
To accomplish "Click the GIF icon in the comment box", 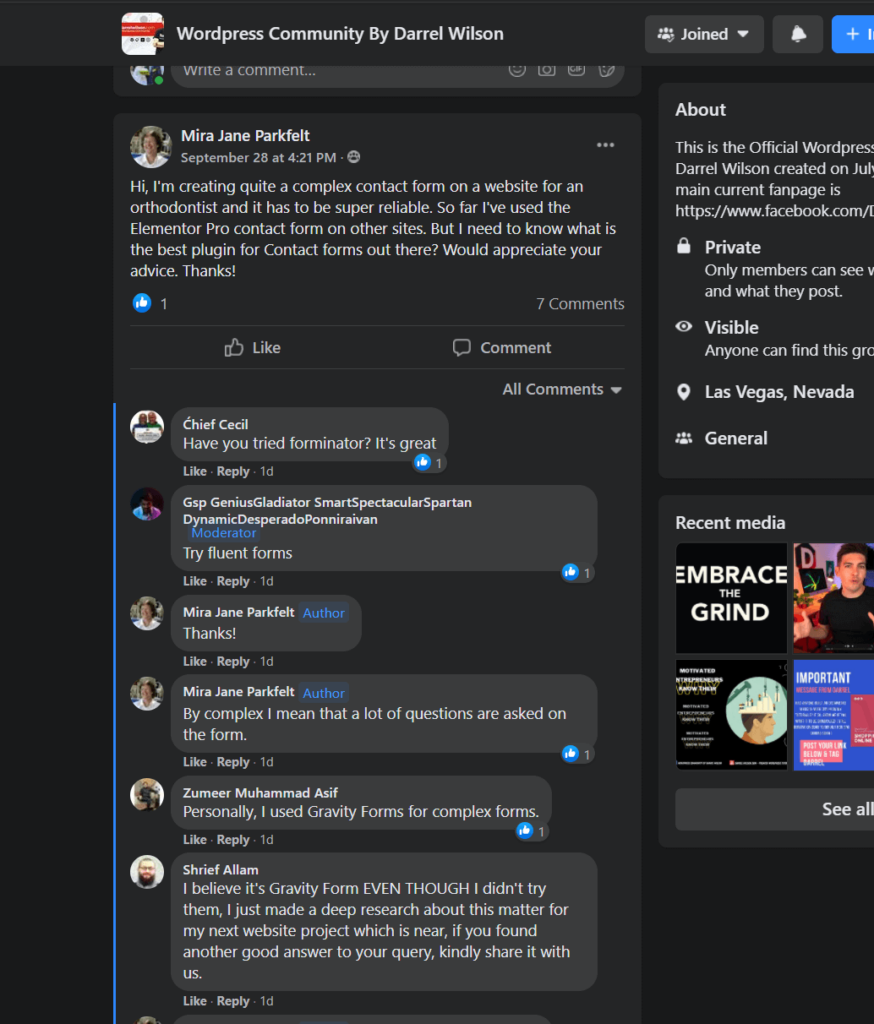I will (x=576, y=69).
